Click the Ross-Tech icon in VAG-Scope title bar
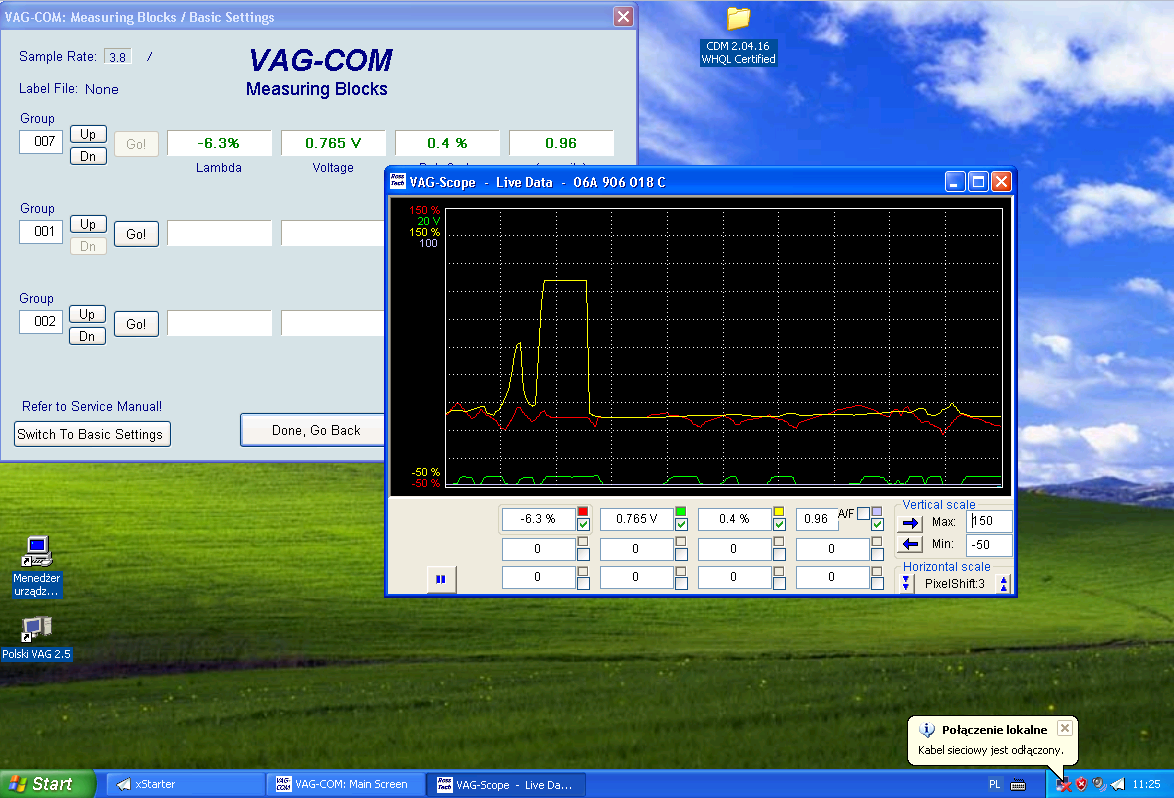Viewport: 1174px width, 798px height. (398, 181)
